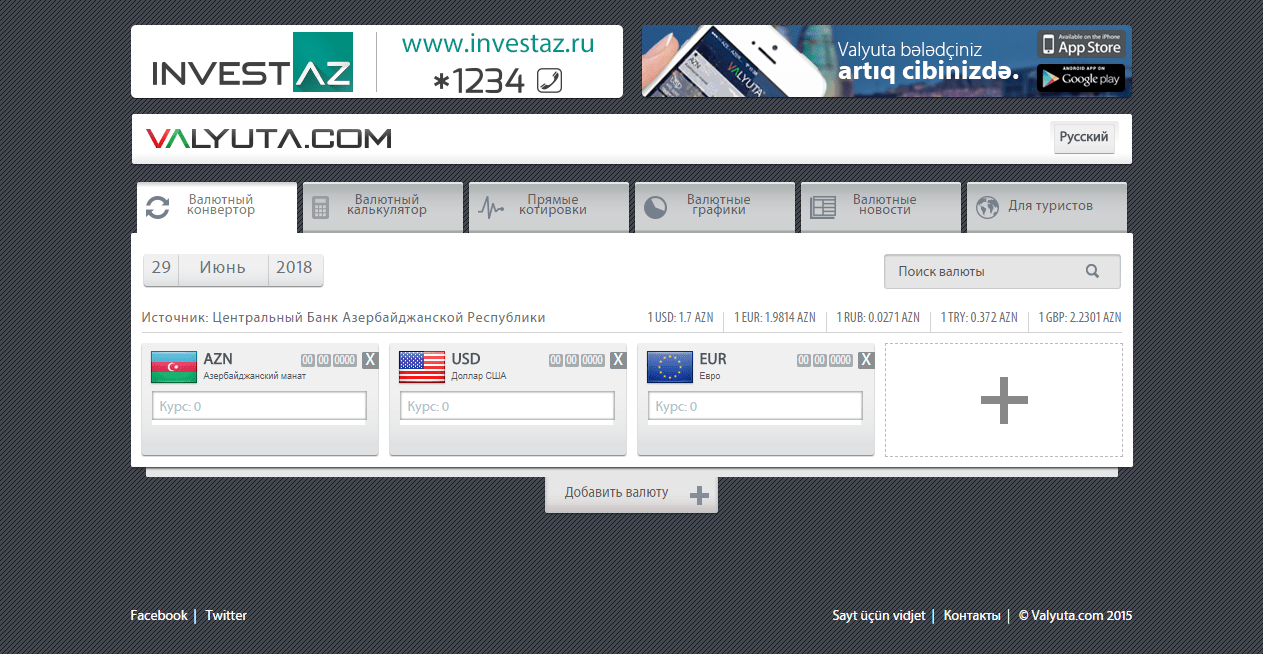The height and width of the screenshot is (654, 1263).
Task: Add a currency via the large plus tile
Action: 1004,400
